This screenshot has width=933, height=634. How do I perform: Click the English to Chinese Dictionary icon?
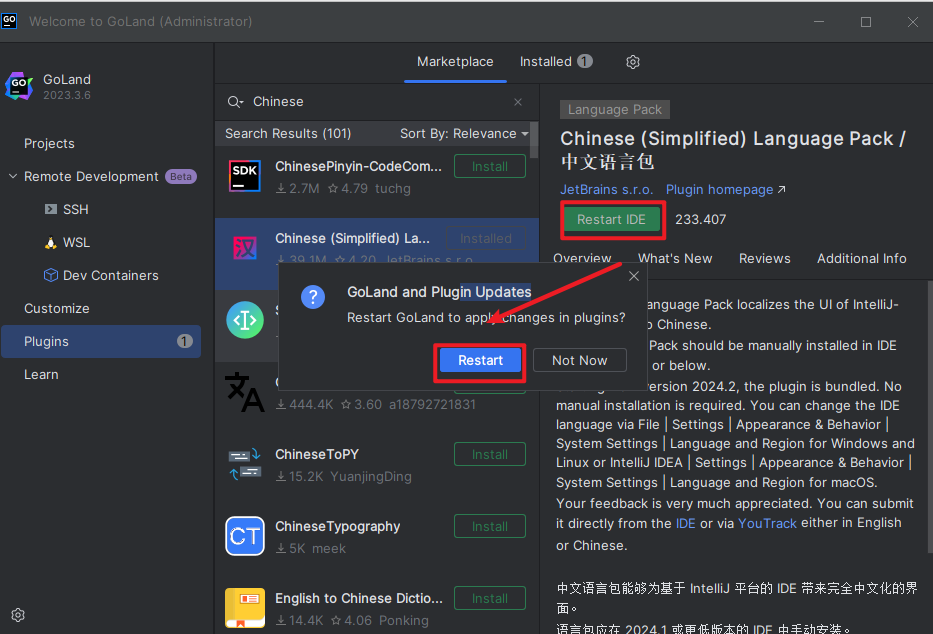click(245, 608)
